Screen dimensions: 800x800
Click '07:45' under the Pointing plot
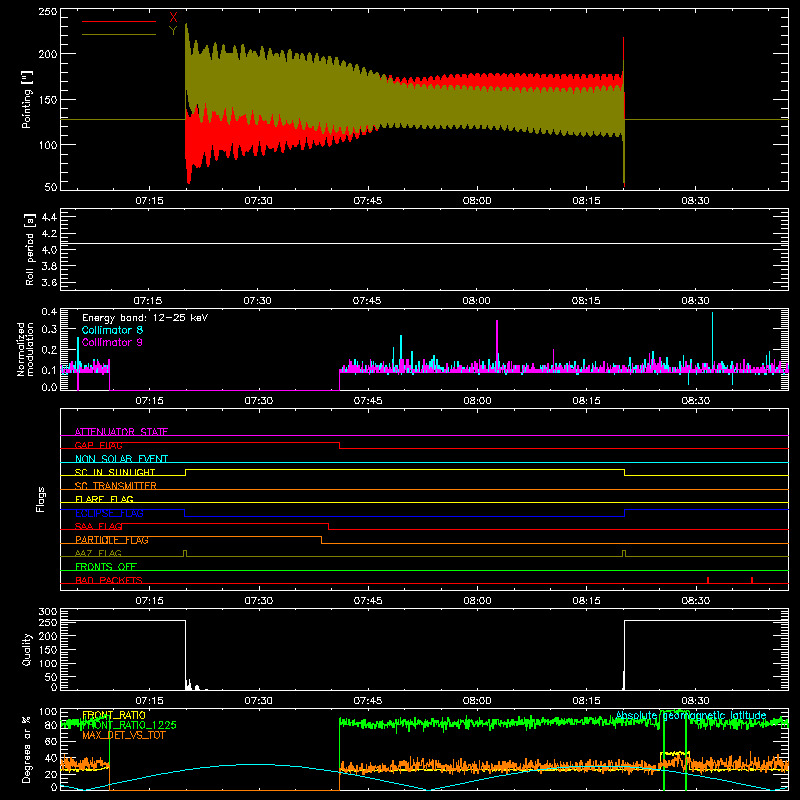(x=367, y=201)
